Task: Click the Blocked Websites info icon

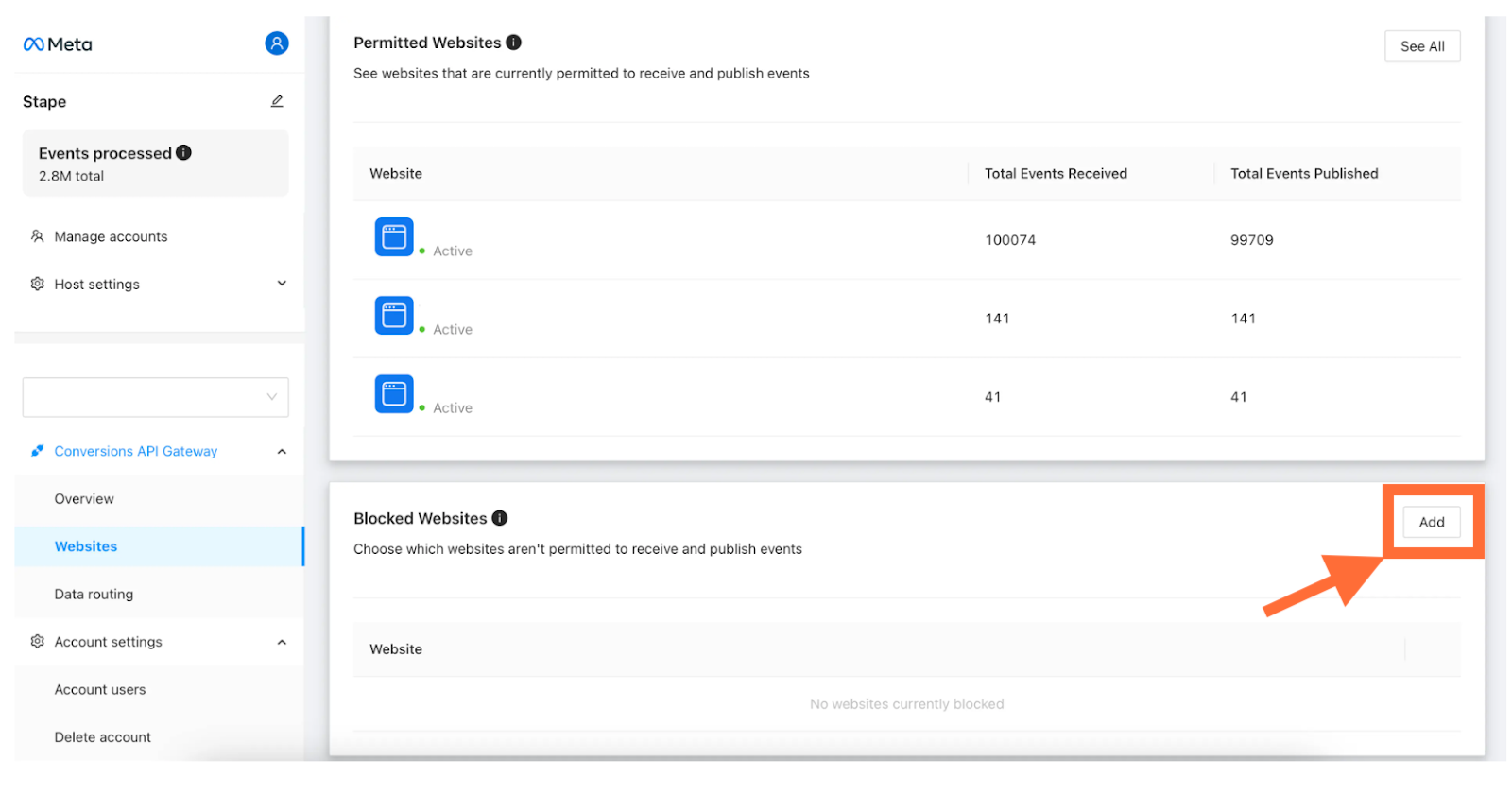Action: (x=500, y=518)
